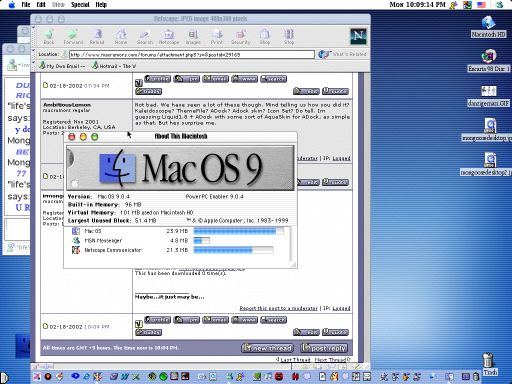Click the Version Mac OS 9.0.4 text
Screen dimensions: 512x384
[x=99, y=196]
